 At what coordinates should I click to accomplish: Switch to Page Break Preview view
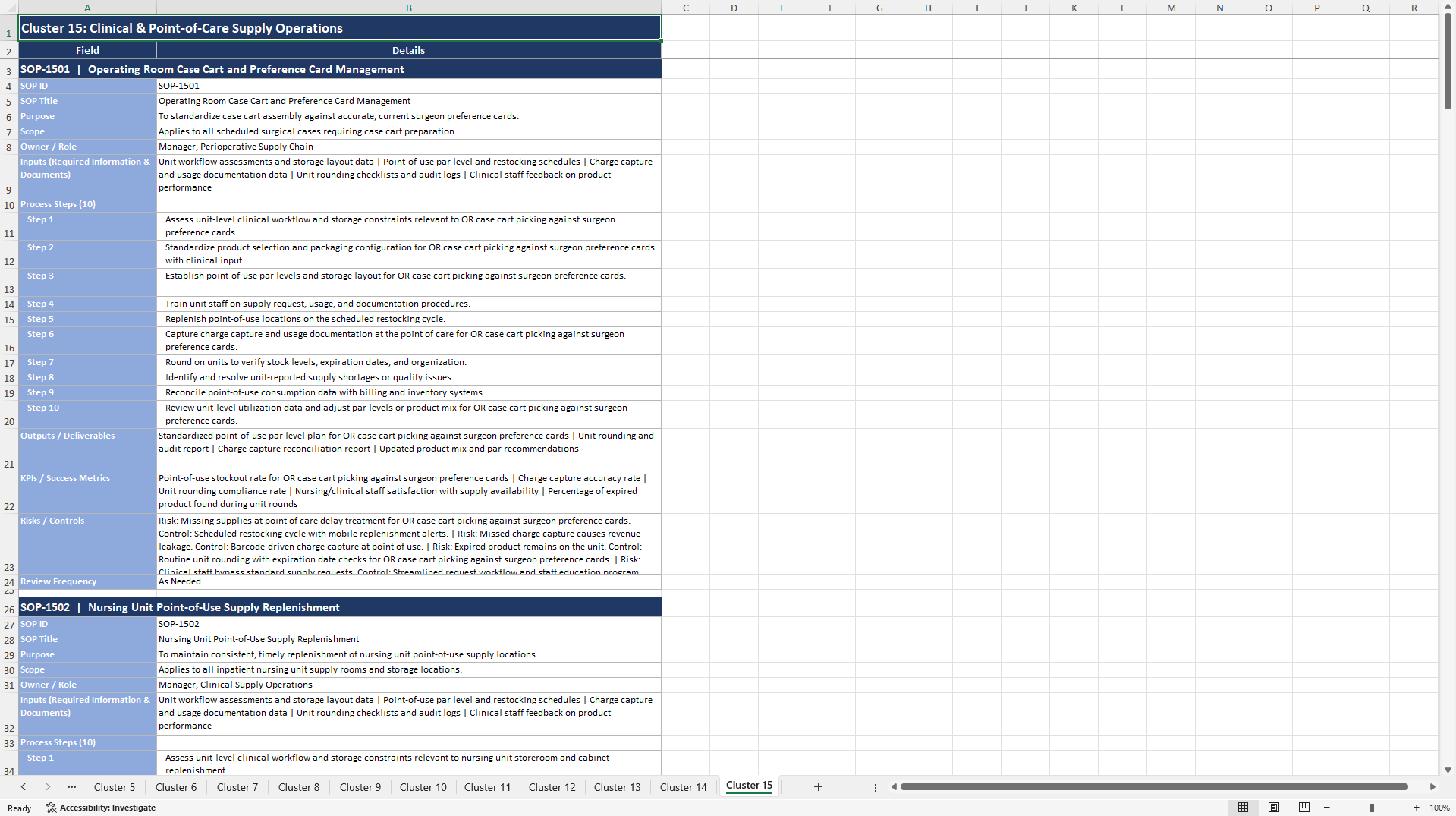1303,808
